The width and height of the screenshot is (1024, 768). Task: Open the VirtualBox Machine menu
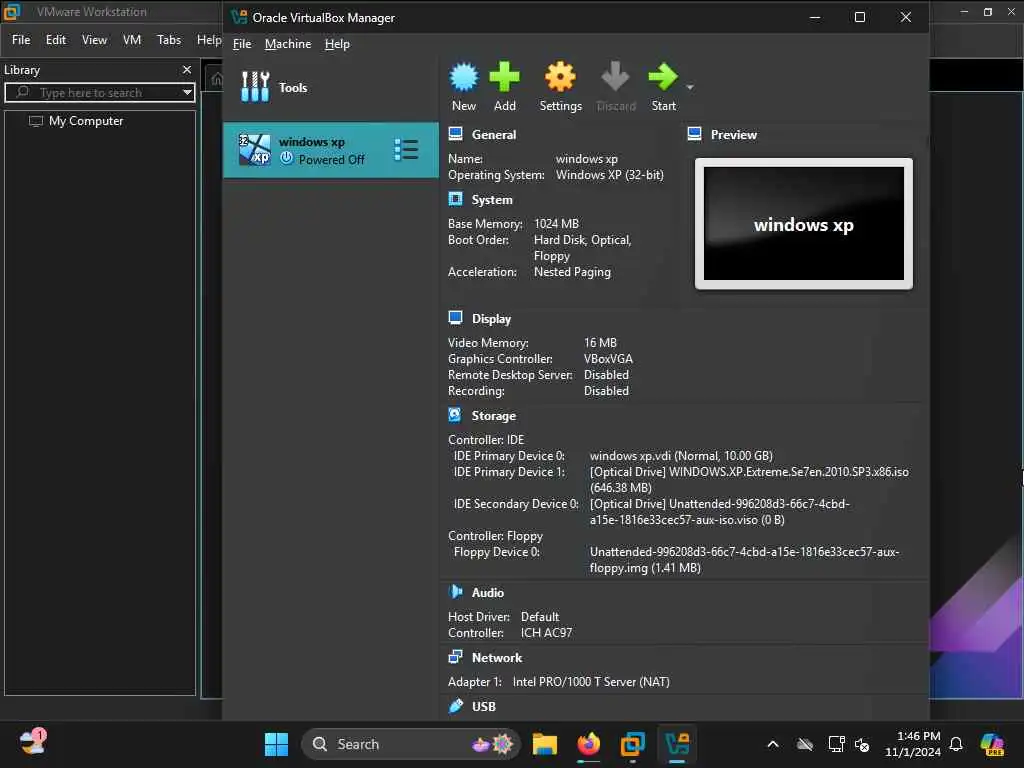[x=288, y=44]
